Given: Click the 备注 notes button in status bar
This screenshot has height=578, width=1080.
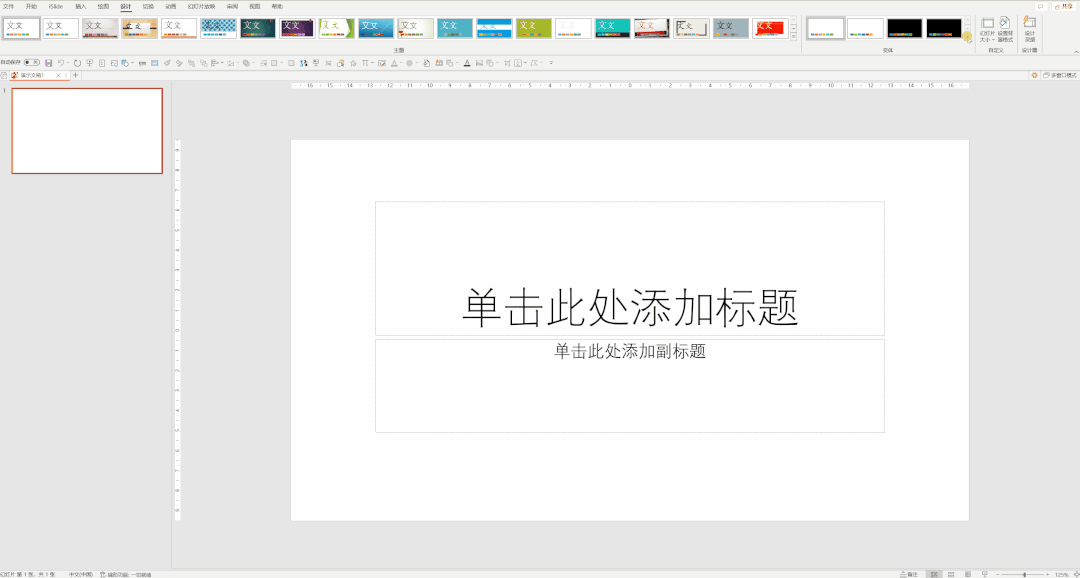Looking at the screenshot, I should tap(909, 574).
